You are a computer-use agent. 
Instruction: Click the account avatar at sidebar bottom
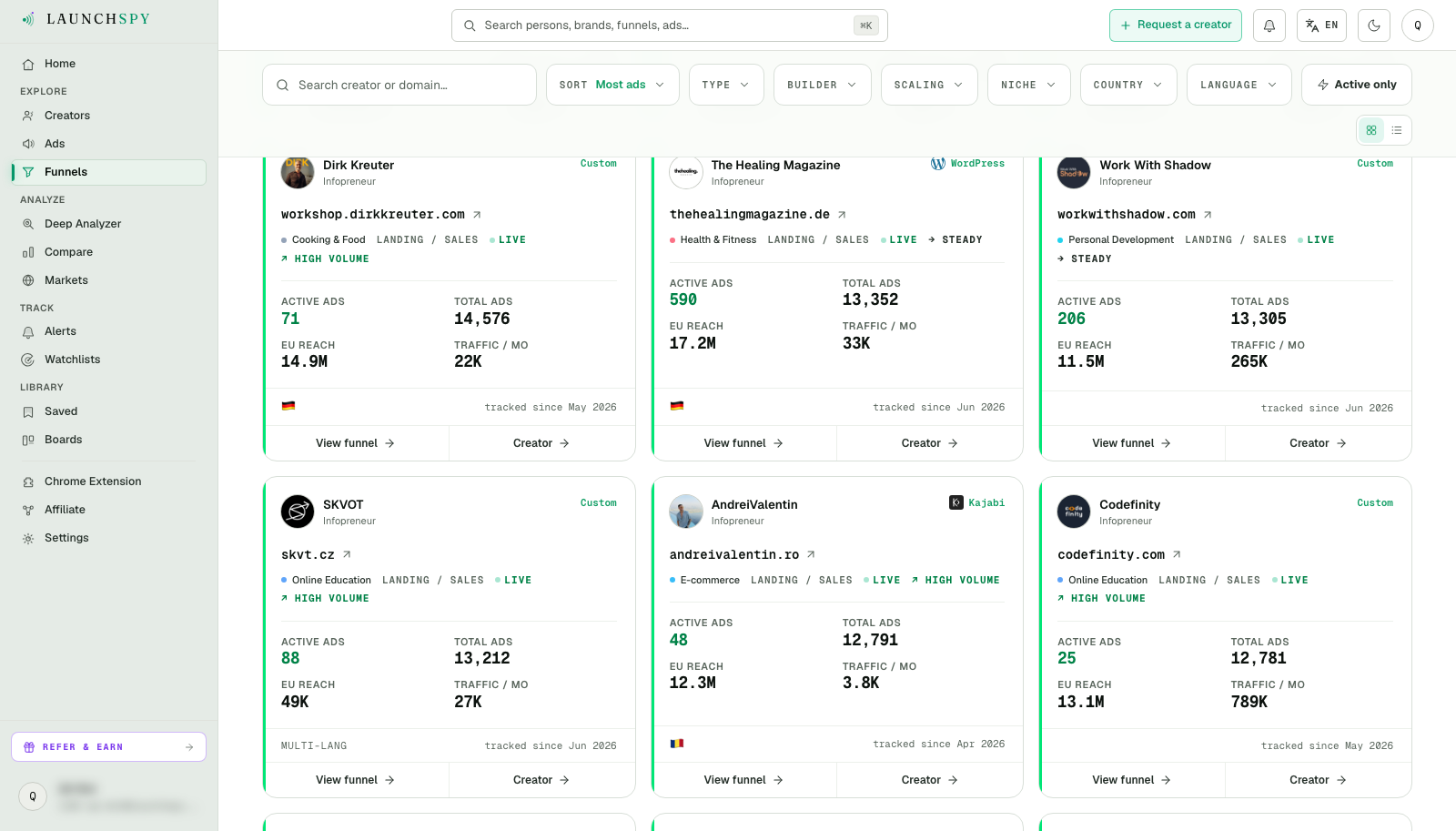[33, 796]
